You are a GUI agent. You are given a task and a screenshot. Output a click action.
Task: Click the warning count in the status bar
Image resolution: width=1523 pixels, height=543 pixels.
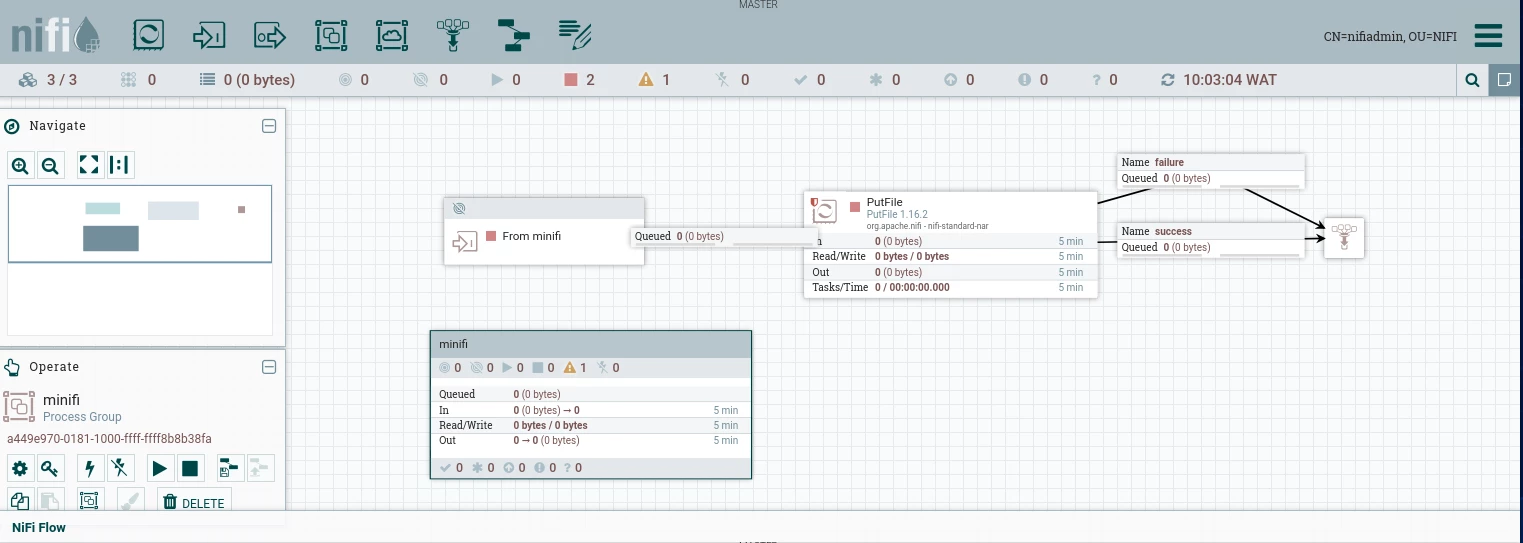[655, 80]
